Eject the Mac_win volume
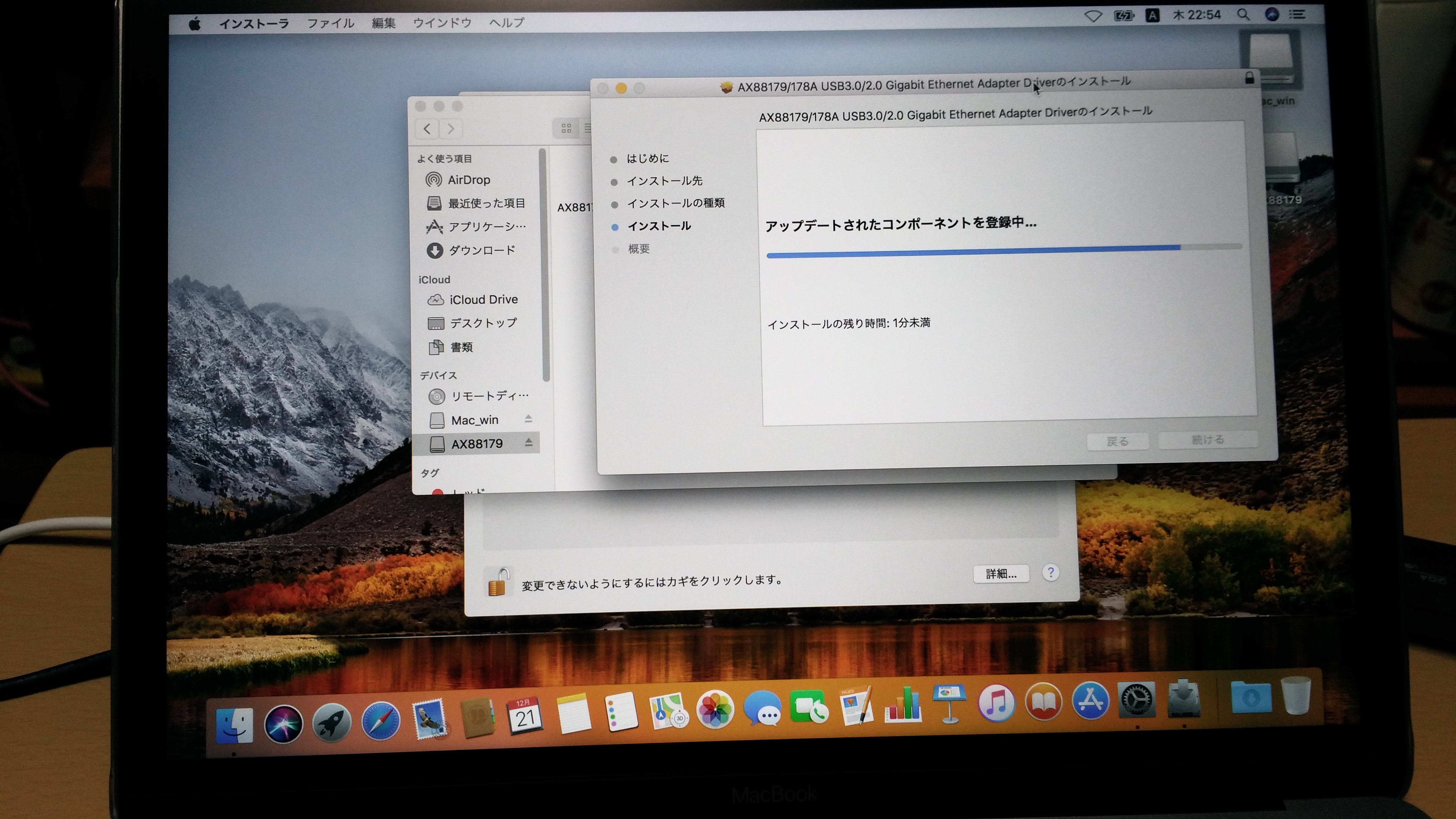 tap(528, 419)
